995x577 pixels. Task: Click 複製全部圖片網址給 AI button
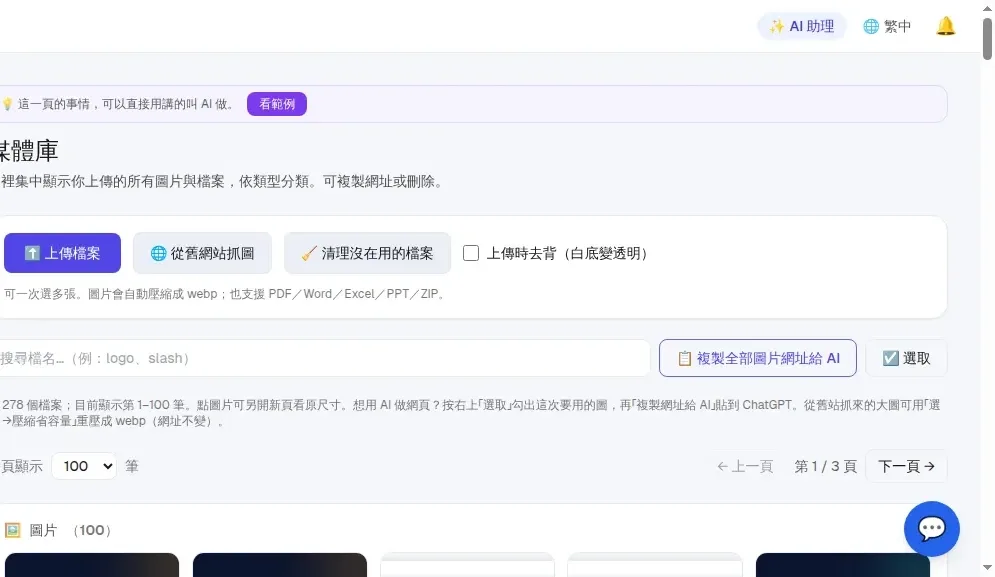758,358
